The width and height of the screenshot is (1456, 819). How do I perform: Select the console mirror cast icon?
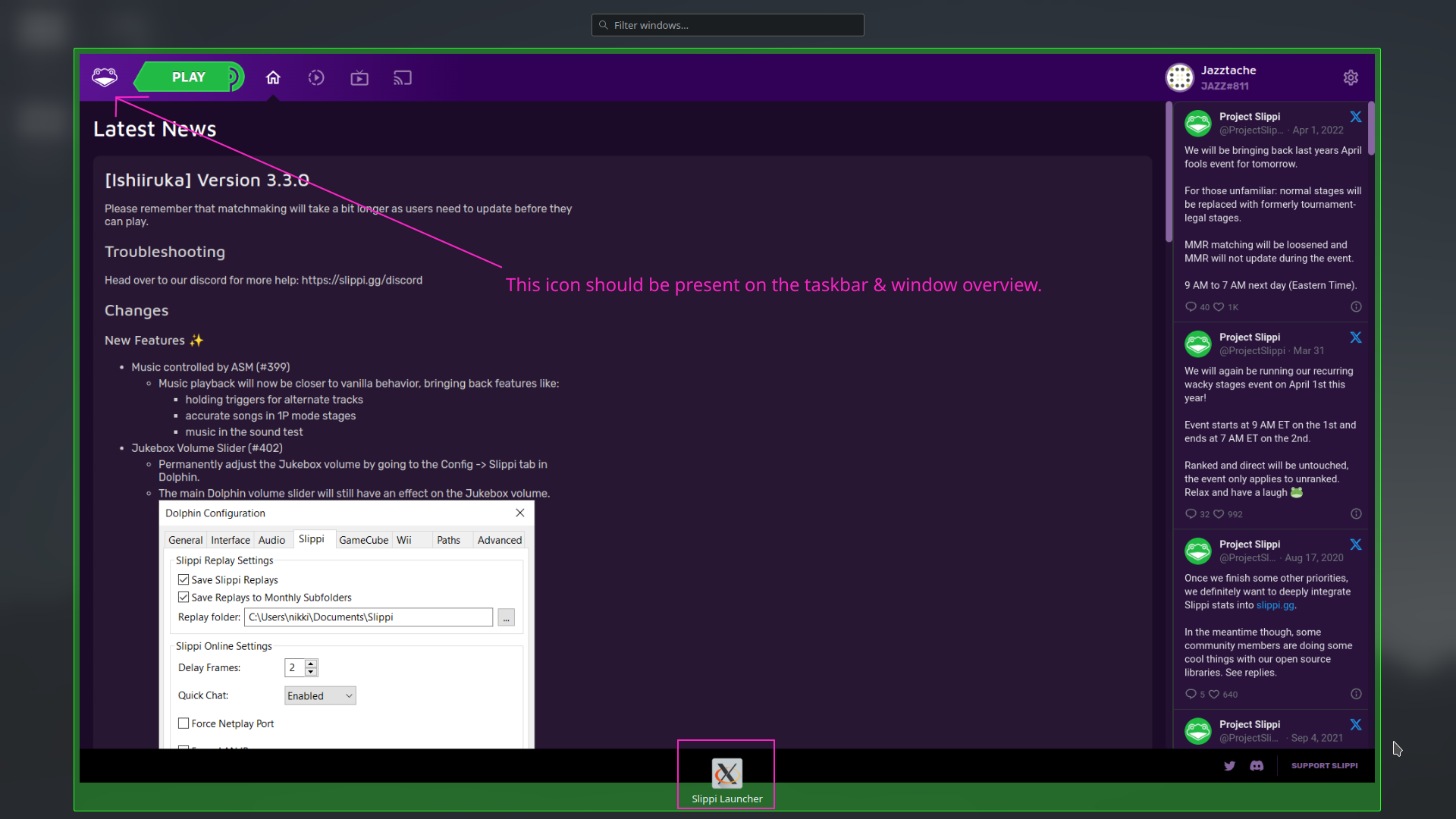402,77
